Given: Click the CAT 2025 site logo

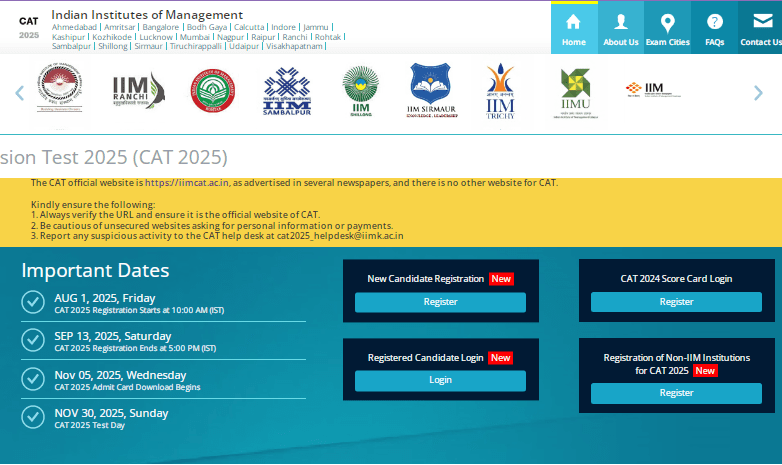Looking at the screenshot, I should point(30,27).
